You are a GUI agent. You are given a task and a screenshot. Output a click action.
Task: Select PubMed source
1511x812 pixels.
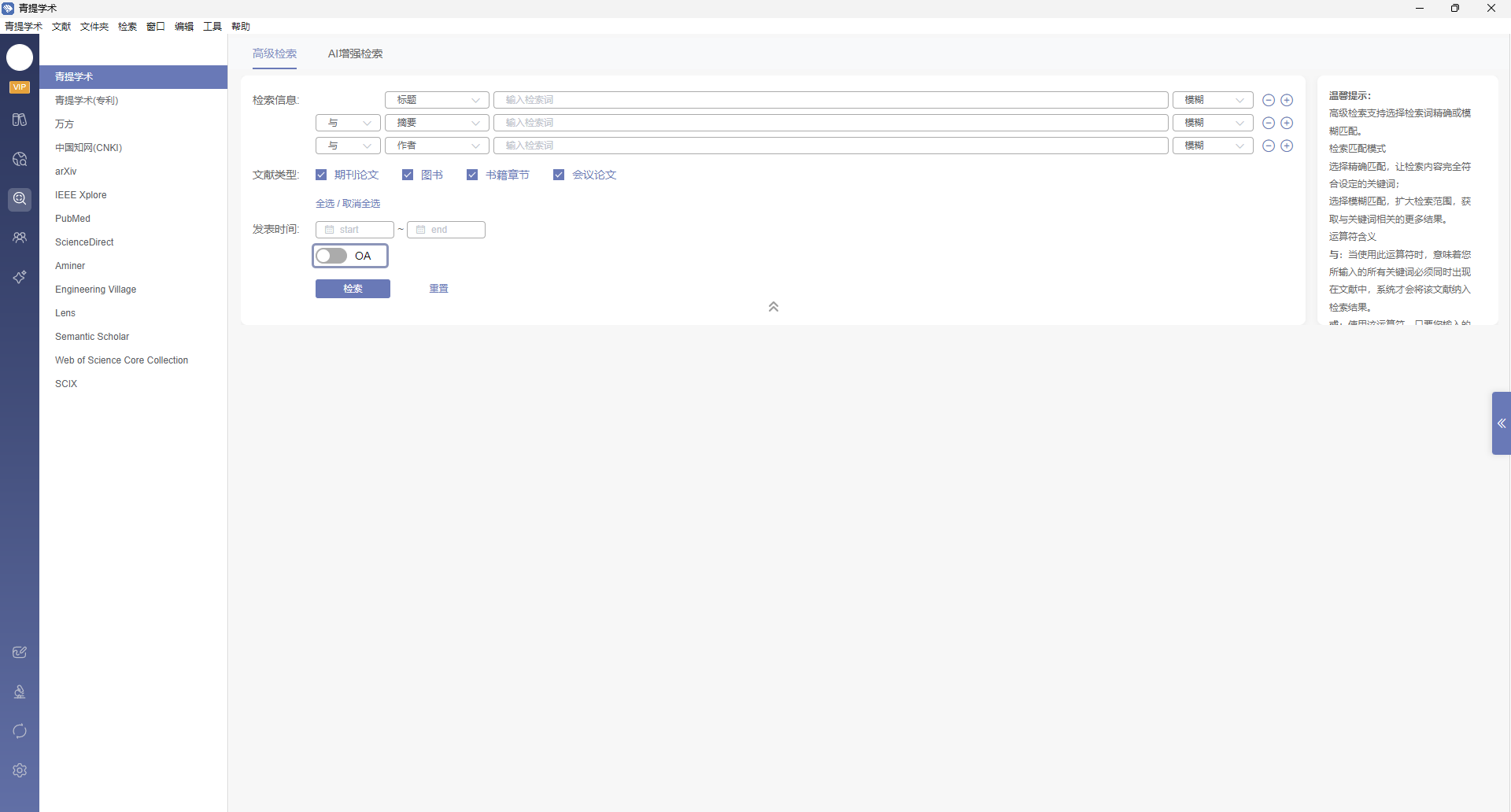pos(134,219)
